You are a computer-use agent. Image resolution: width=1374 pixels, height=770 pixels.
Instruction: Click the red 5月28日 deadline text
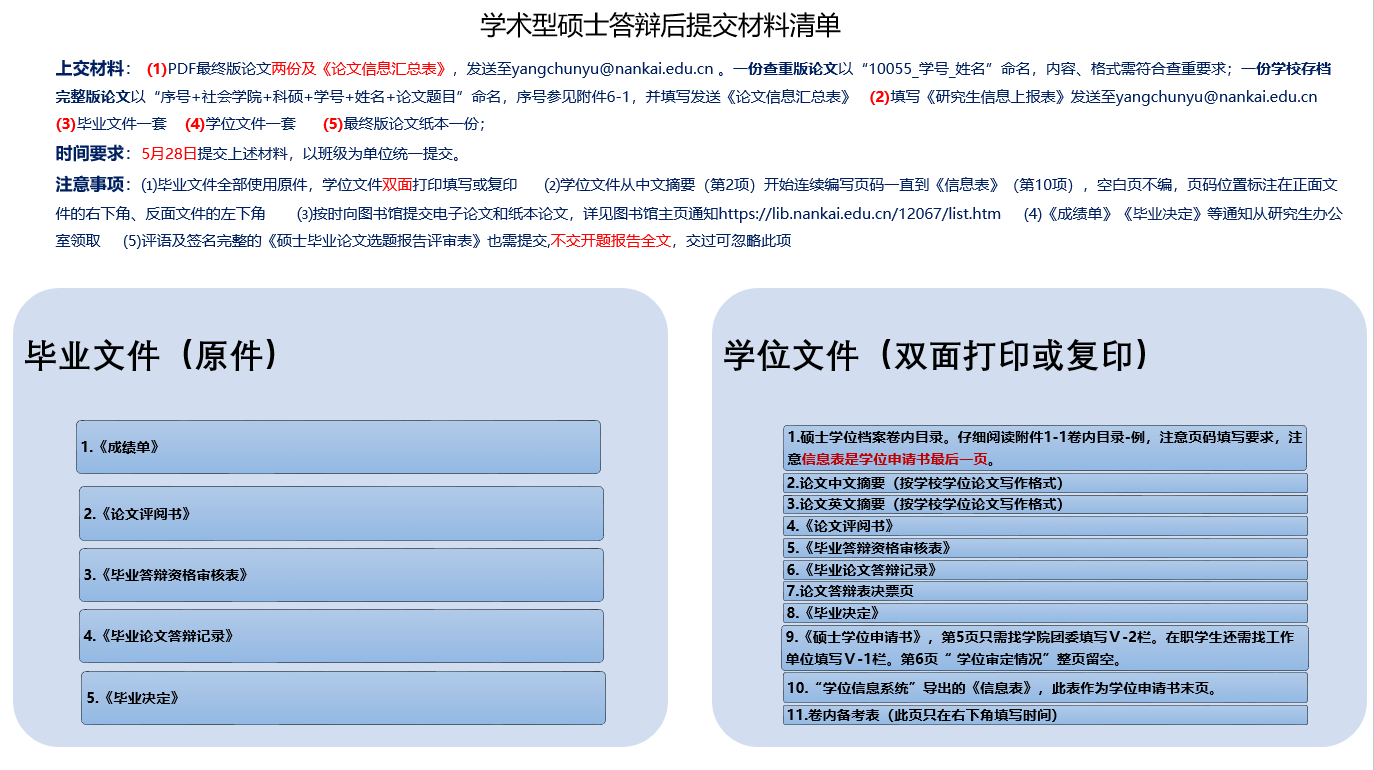pos(169,154)
